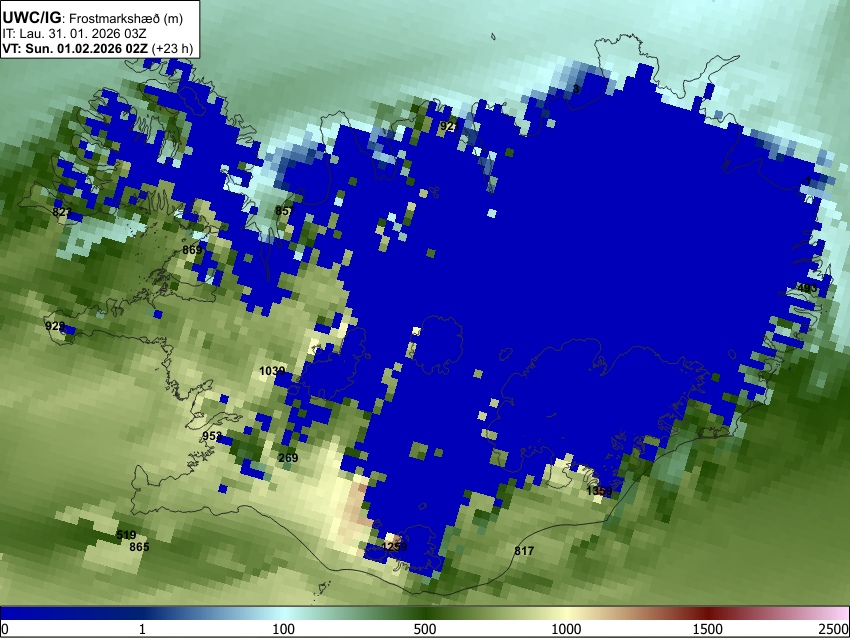Click the pink end of the color bar
850x638 pixels.
835,614
